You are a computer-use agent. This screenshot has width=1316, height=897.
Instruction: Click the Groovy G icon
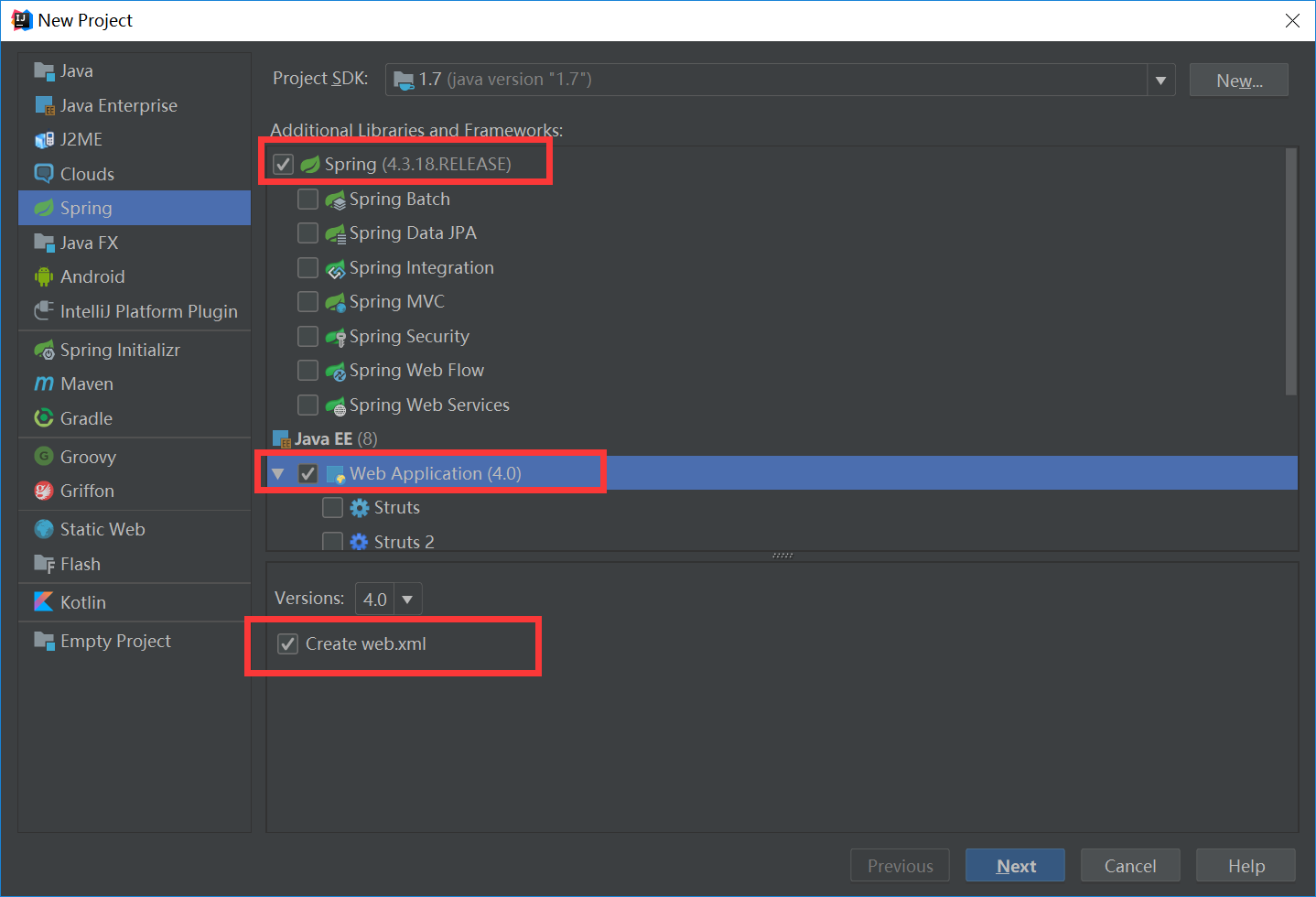pyautogui.click(x=44, y=457)
